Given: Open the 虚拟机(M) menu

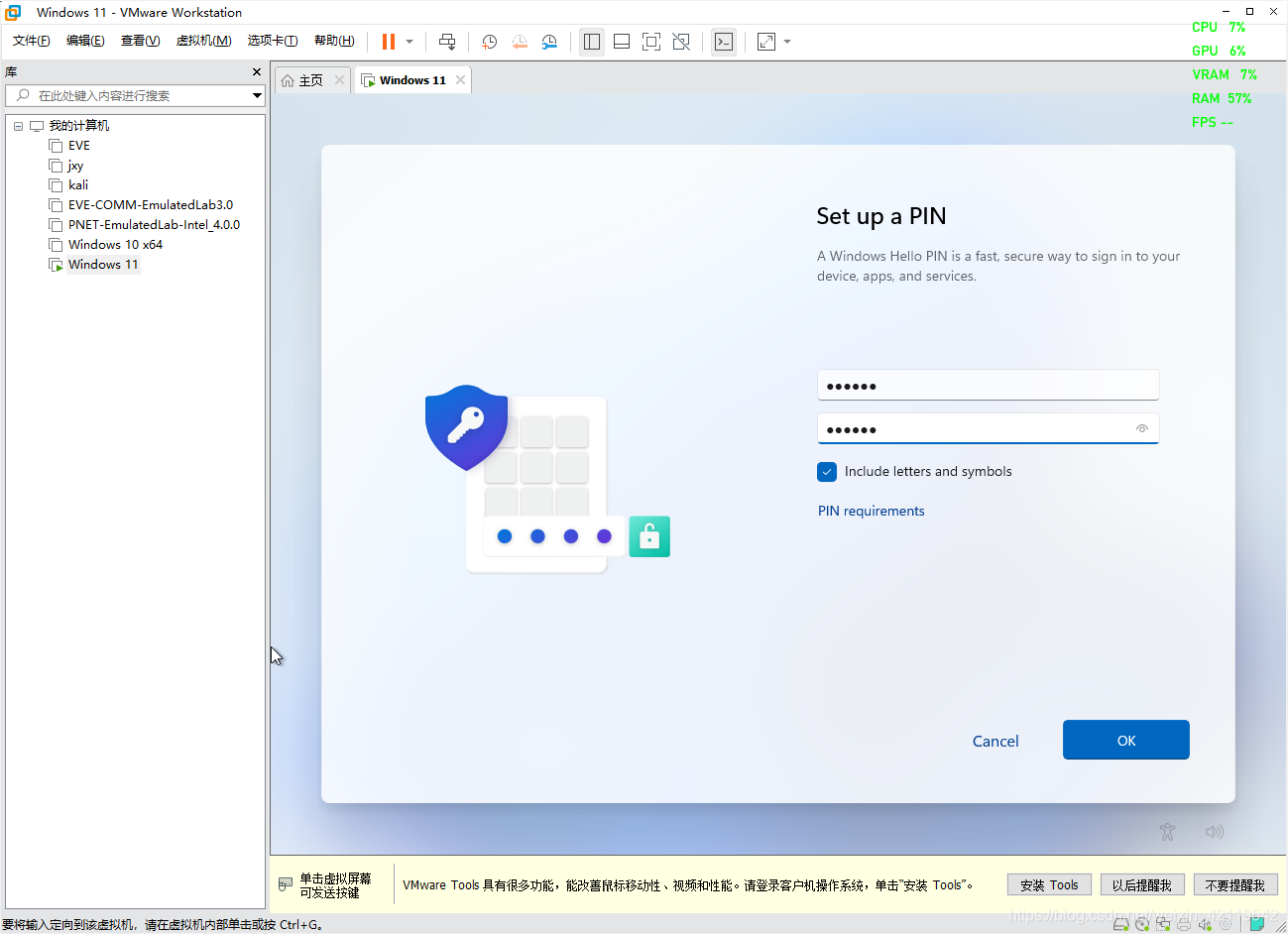Looking at the screenshot, I should pos(203,41).
